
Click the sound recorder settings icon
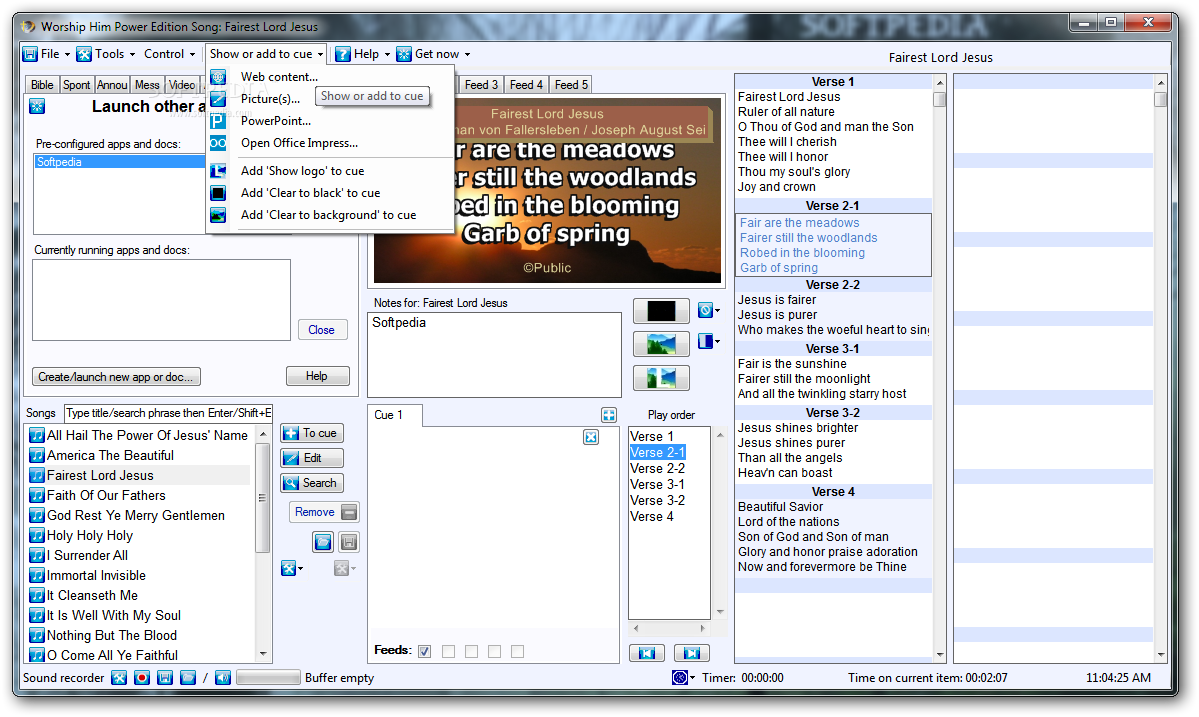119,677
